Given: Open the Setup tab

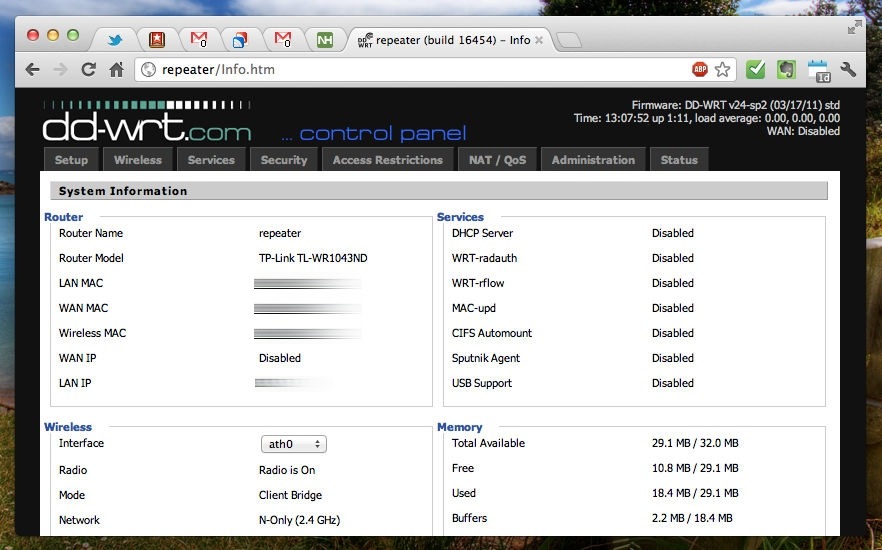Looking at the screenshot, I should point(71,160).
